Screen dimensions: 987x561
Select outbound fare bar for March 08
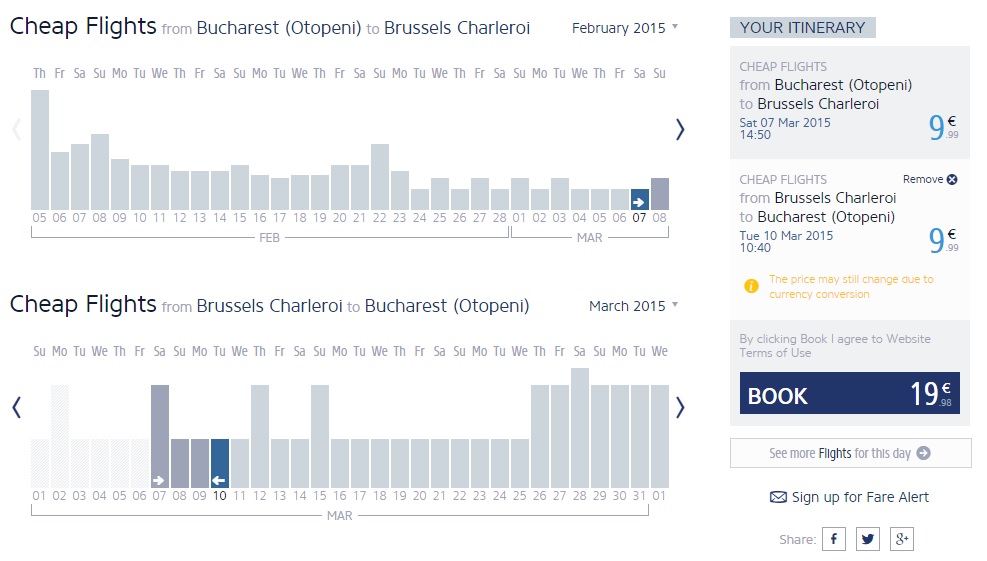pyautogui.click(x=660, y=194)
